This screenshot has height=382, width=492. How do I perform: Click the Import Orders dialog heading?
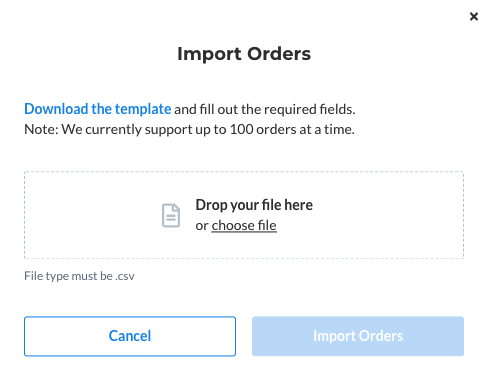244,54
